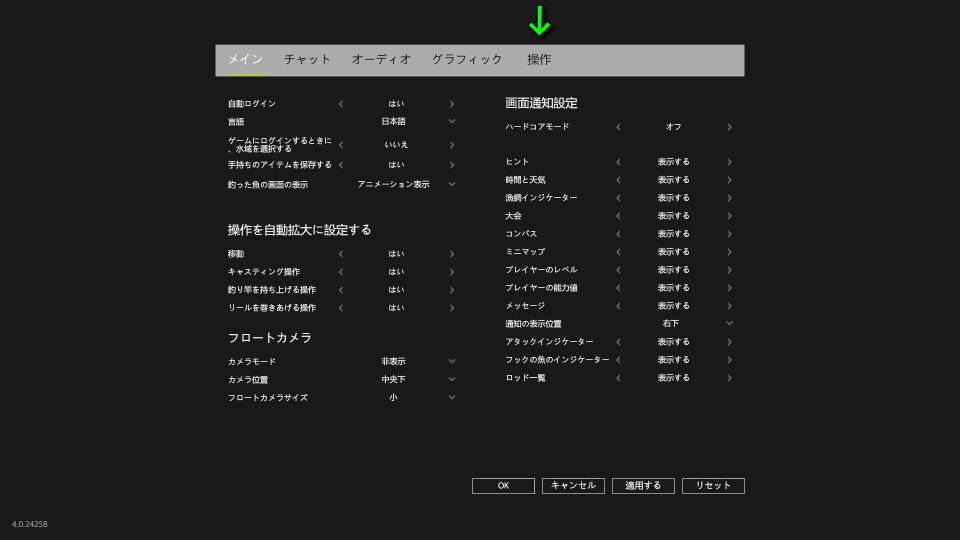Toggle メッセージ display value
This screenshot has height=540, width=960.
point(673,306)
